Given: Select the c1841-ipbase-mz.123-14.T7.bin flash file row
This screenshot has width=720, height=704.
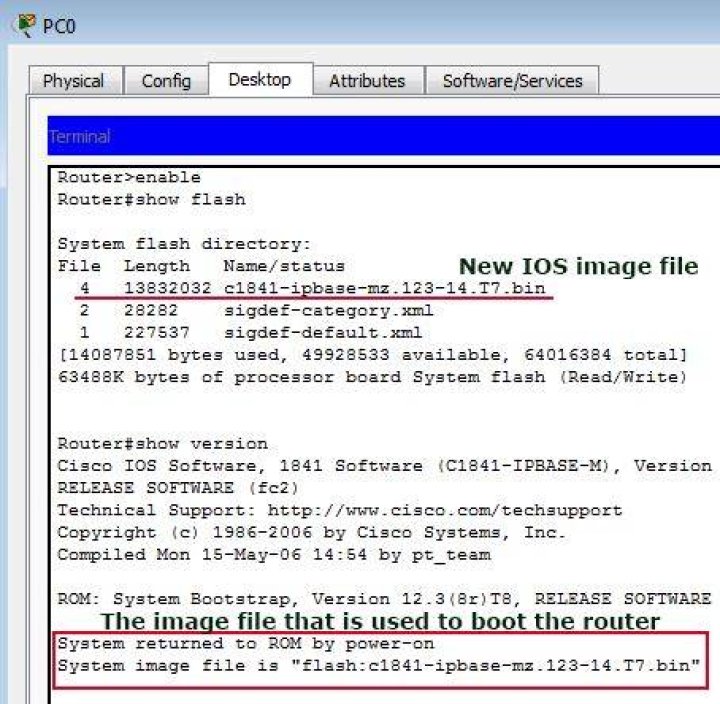Looking at the screenshot, I should click(x=313, y=288).
